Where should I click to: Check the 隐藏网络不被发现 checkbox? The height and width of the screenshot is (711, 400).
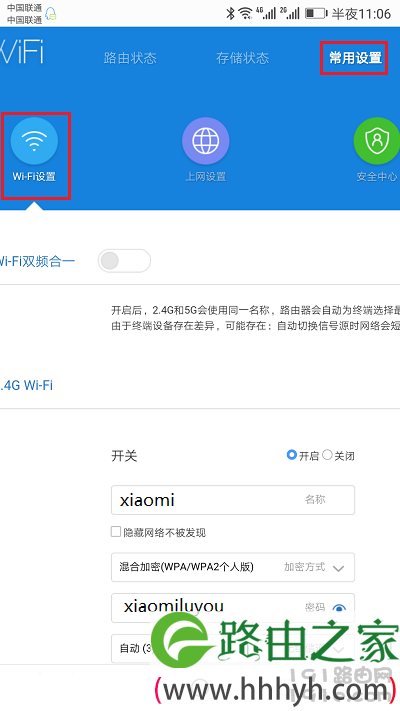(116, 531)
